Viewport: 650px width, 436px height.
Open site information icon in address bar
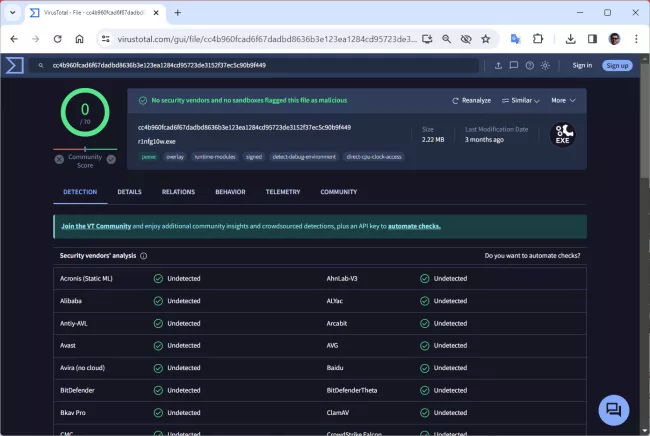point(106,39)
